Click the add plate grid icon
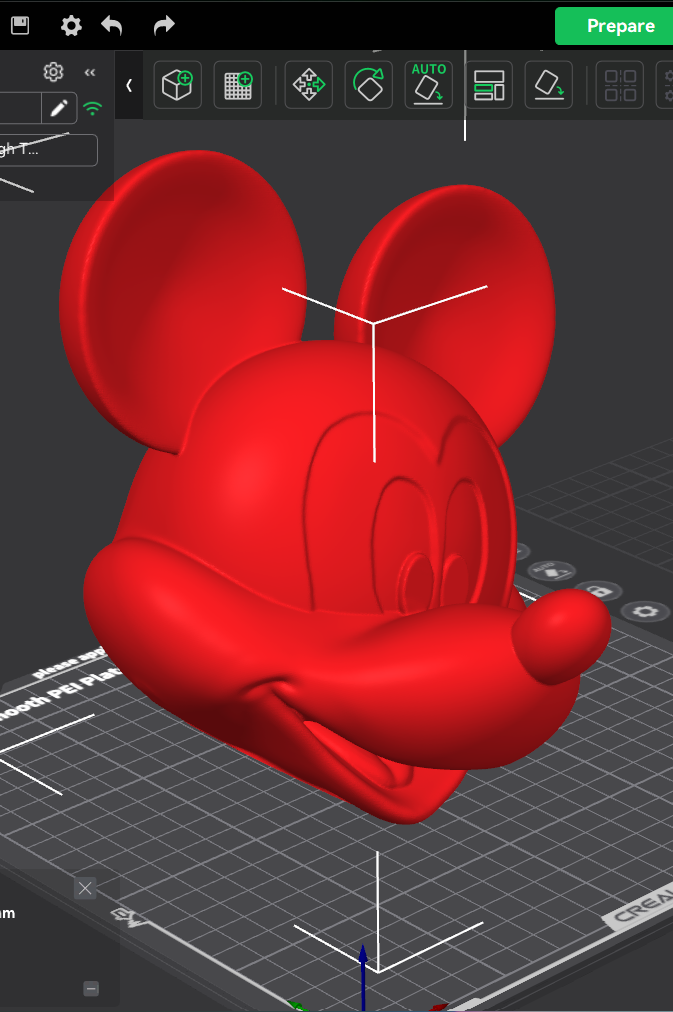This screenshot has height=1012, width=673. 237,85
